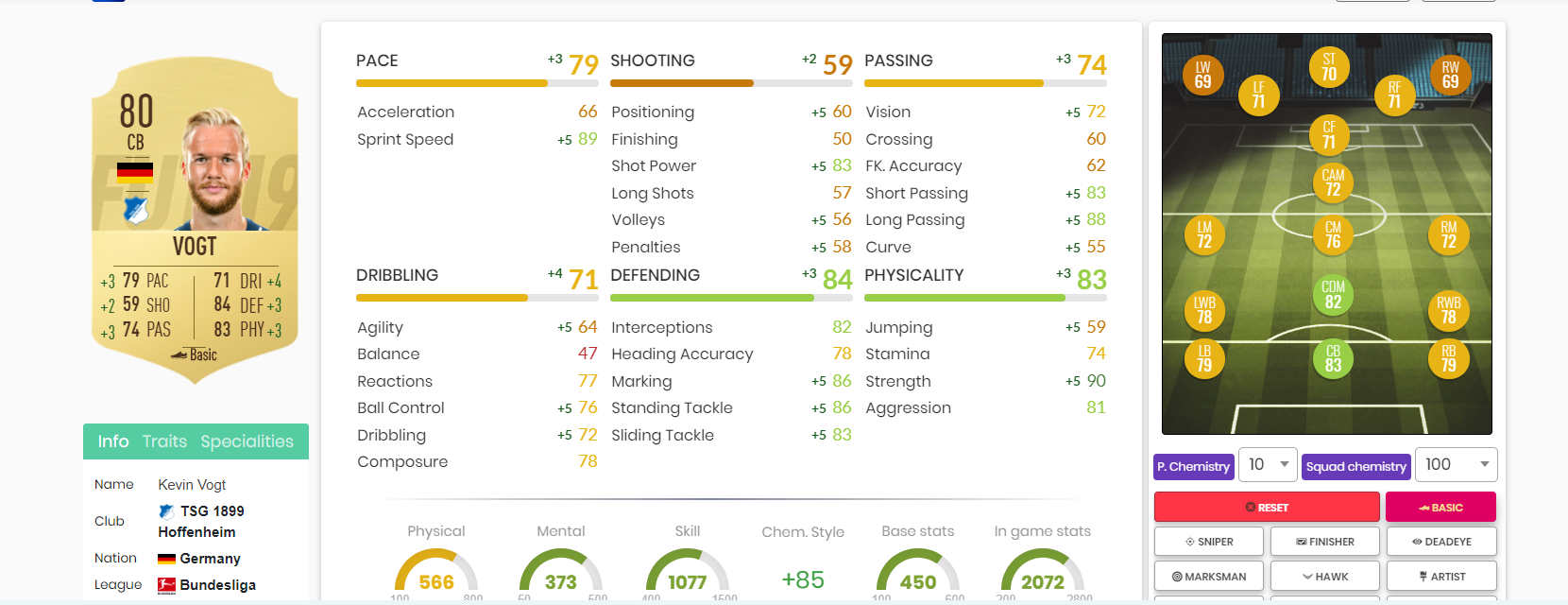Click the Physical gauge showing 566
The image size is (1568, 605).
[x=436, y=573]
